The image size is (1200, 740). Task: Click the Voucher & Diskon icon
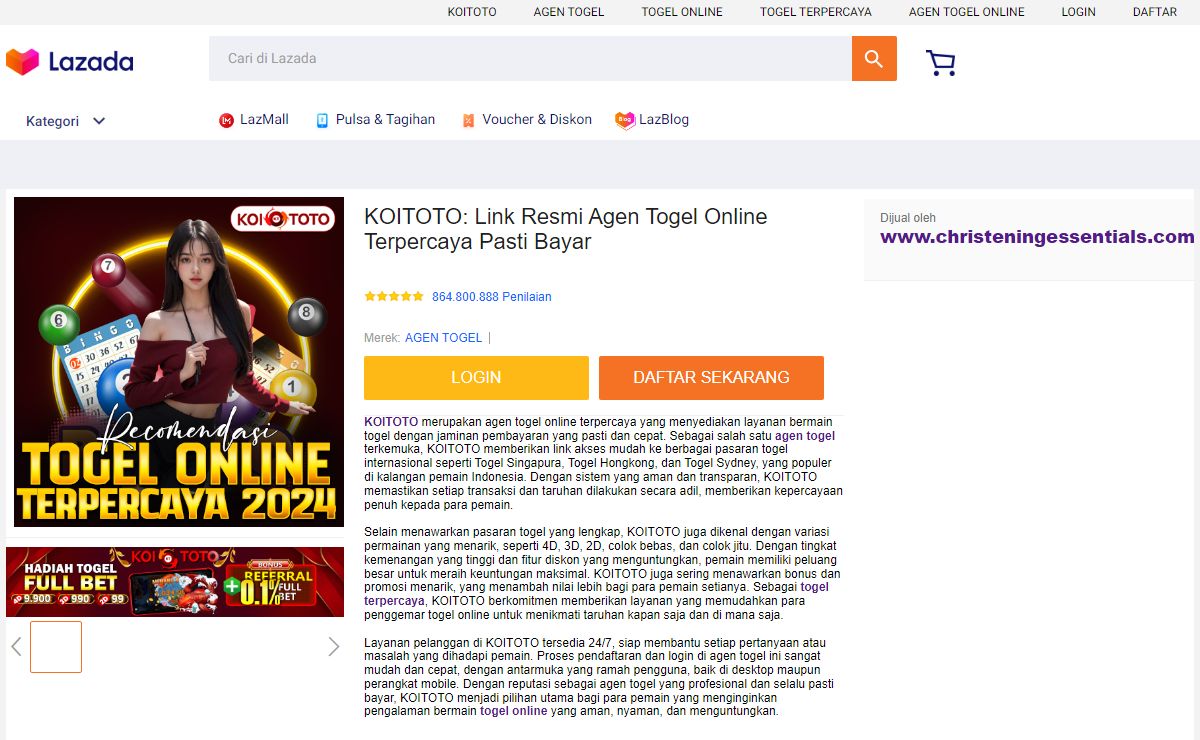(468, 120)
